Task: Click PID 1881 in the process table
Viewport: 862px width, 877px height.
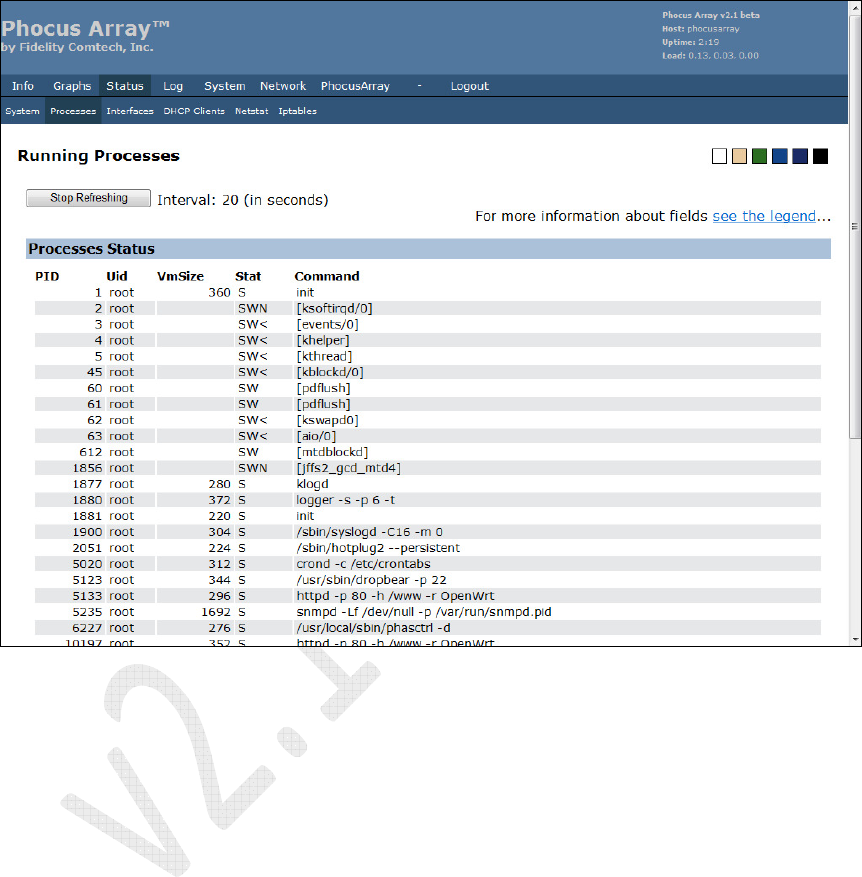Action: click(87, 516)
